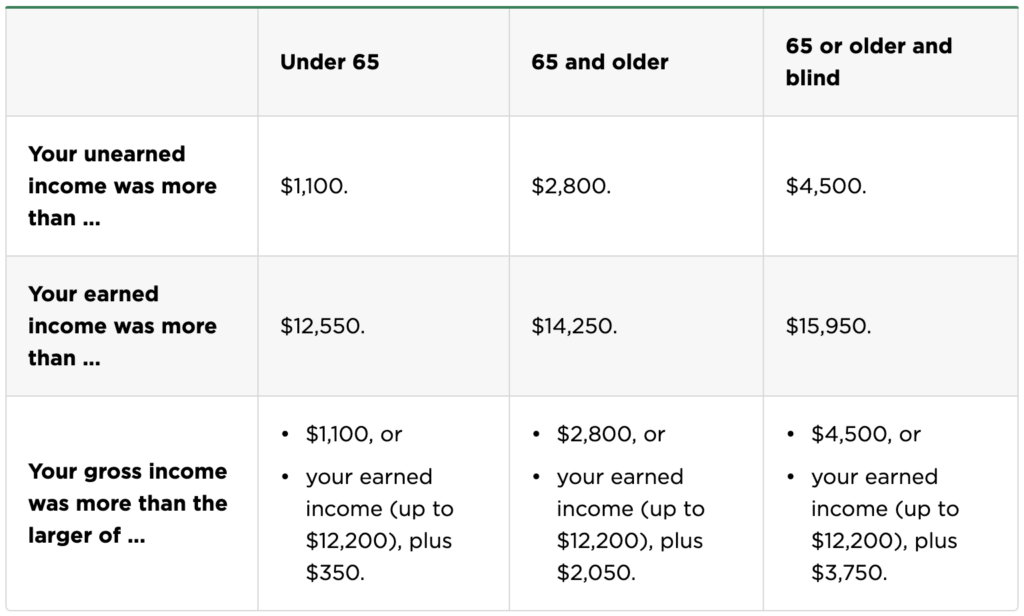Click the '$1,100, or' bullet item
The width and height of the screenshot is (1024, 616).
click(354, 434)
